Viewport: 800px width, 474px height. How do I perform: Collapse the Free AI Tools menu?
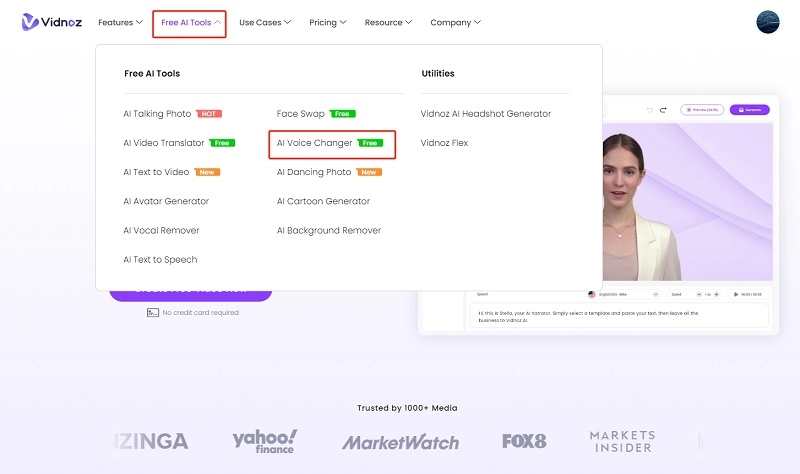coord(191,22)
